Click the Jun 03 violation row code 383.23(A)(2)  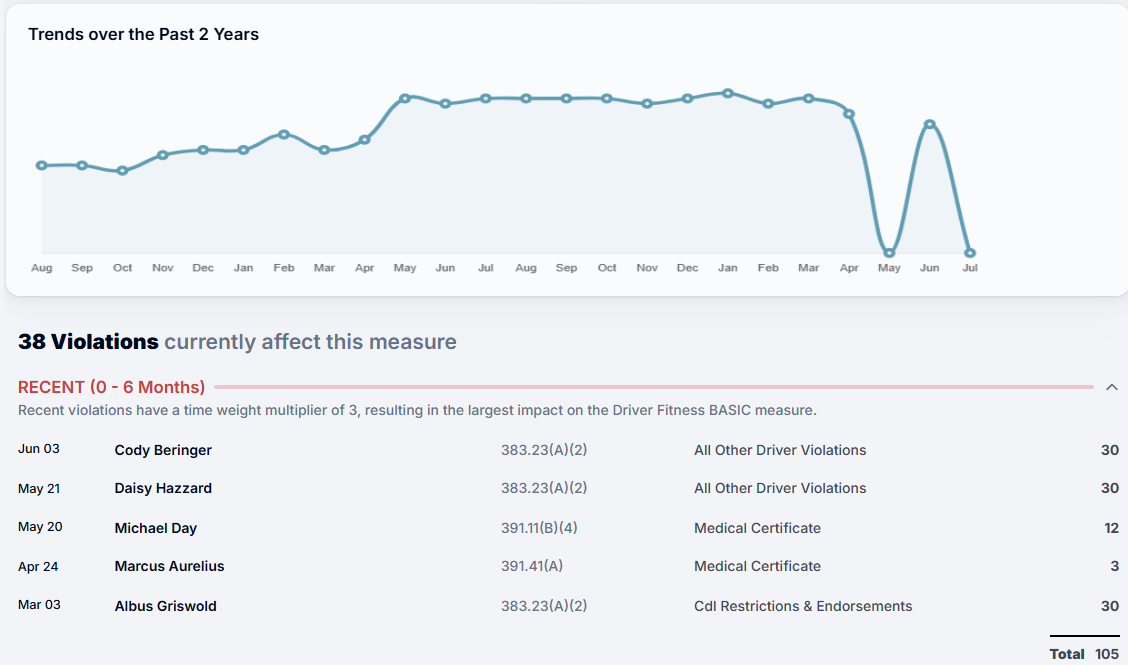543,450
